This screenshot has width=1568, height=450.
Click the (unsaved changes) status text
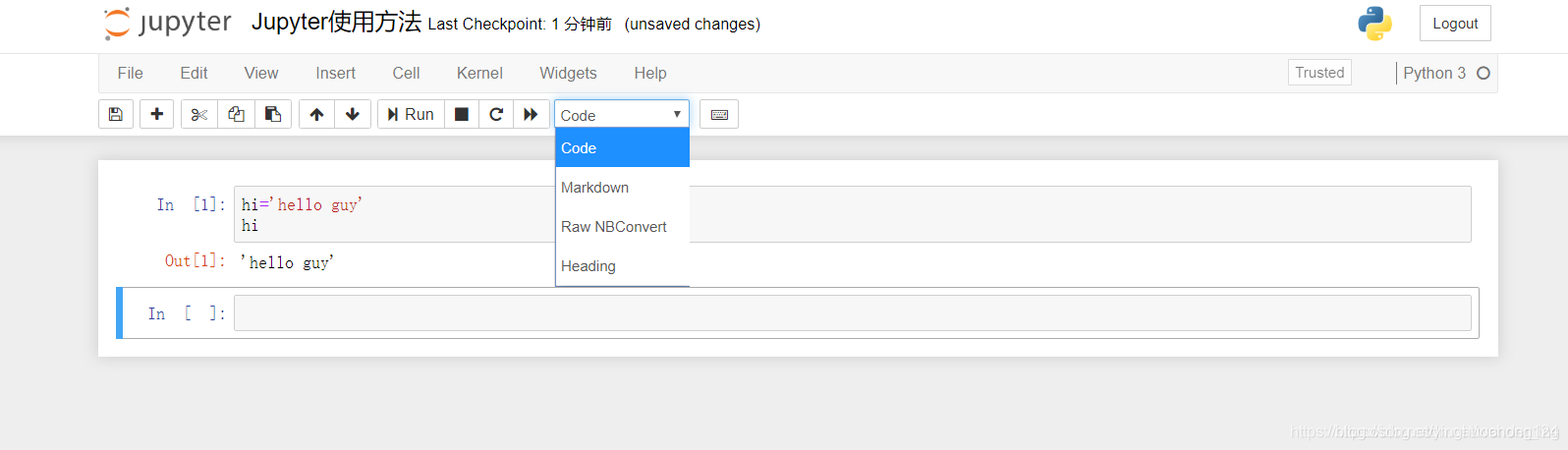[x=693, y=24]
